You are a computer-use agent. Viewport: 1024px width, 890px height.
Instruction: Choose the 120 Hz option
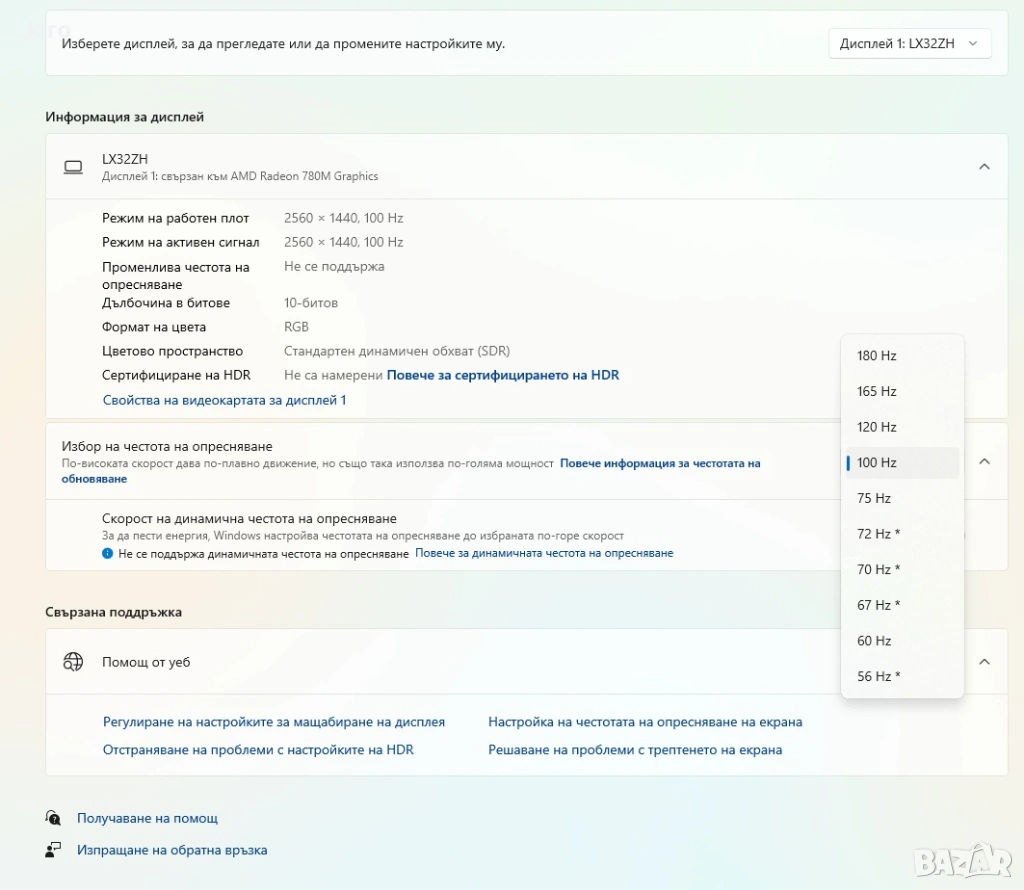(x=877, y=427)
